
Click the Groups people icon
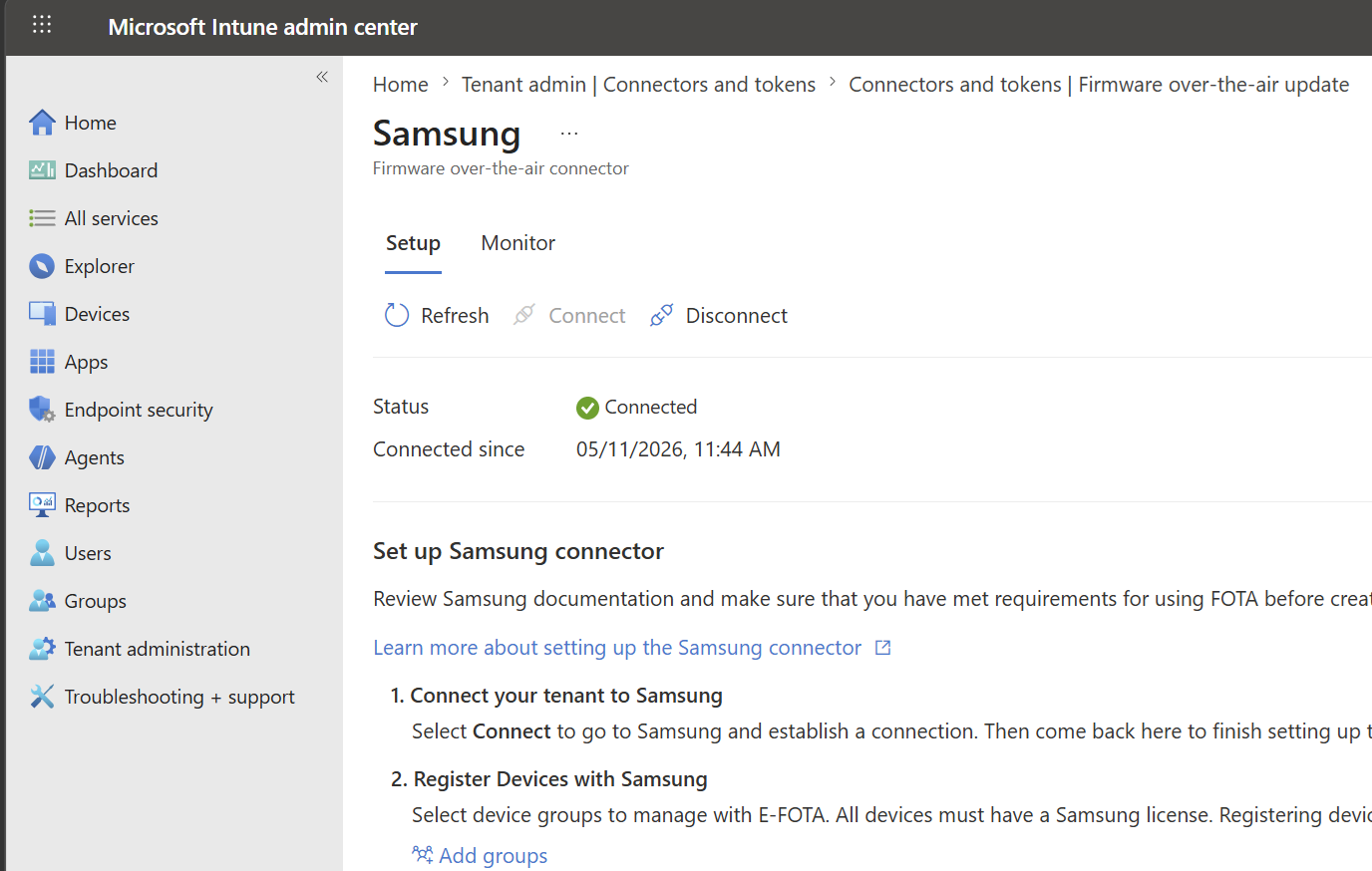pyautogui.click(x=42, y=601)
